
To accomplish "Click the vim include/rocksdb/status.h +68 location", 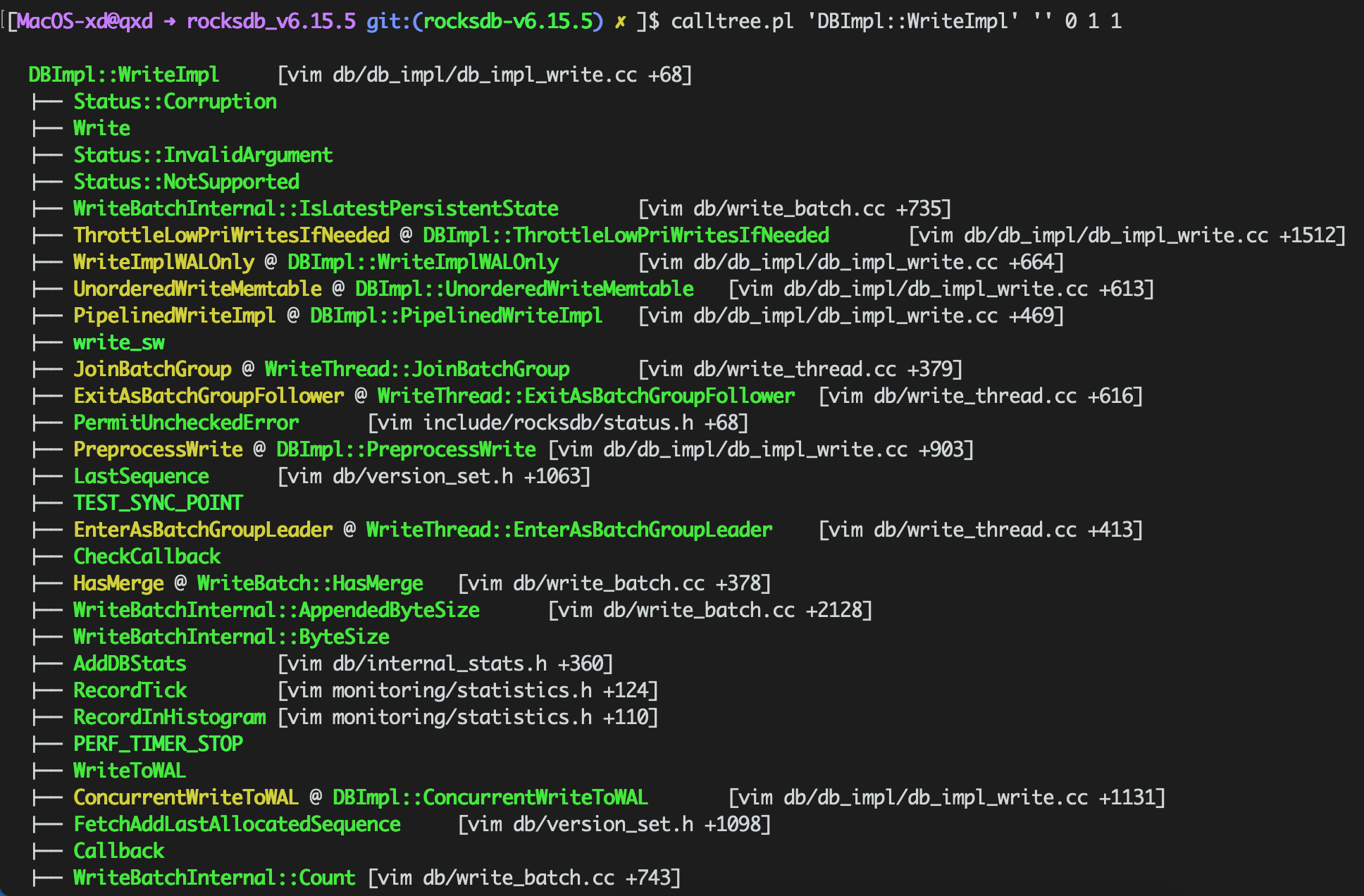I will coord(558,423).
